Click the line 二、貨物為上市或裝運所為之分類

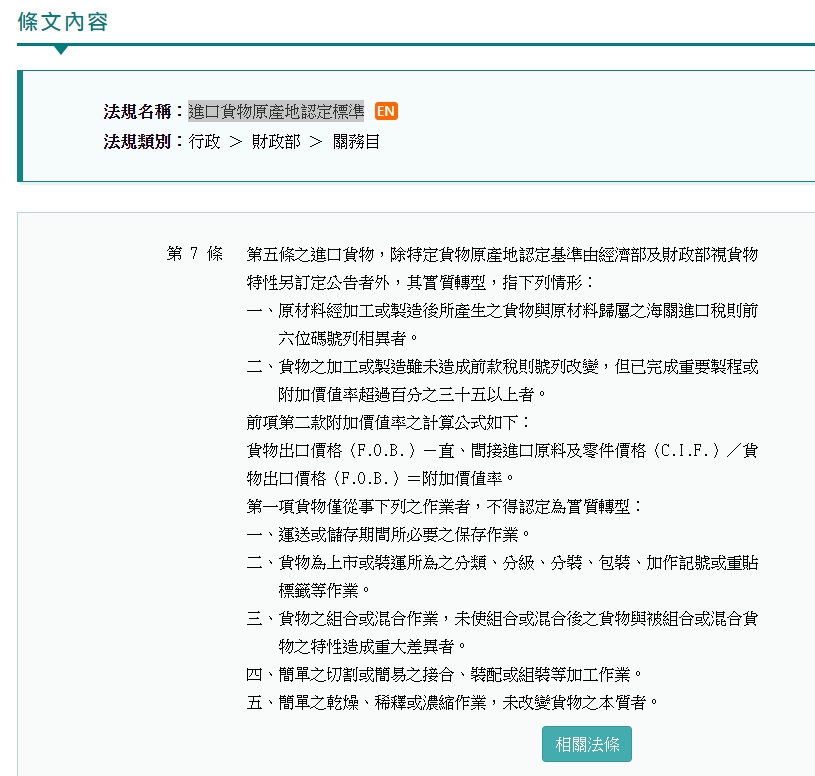pos(502,562)
